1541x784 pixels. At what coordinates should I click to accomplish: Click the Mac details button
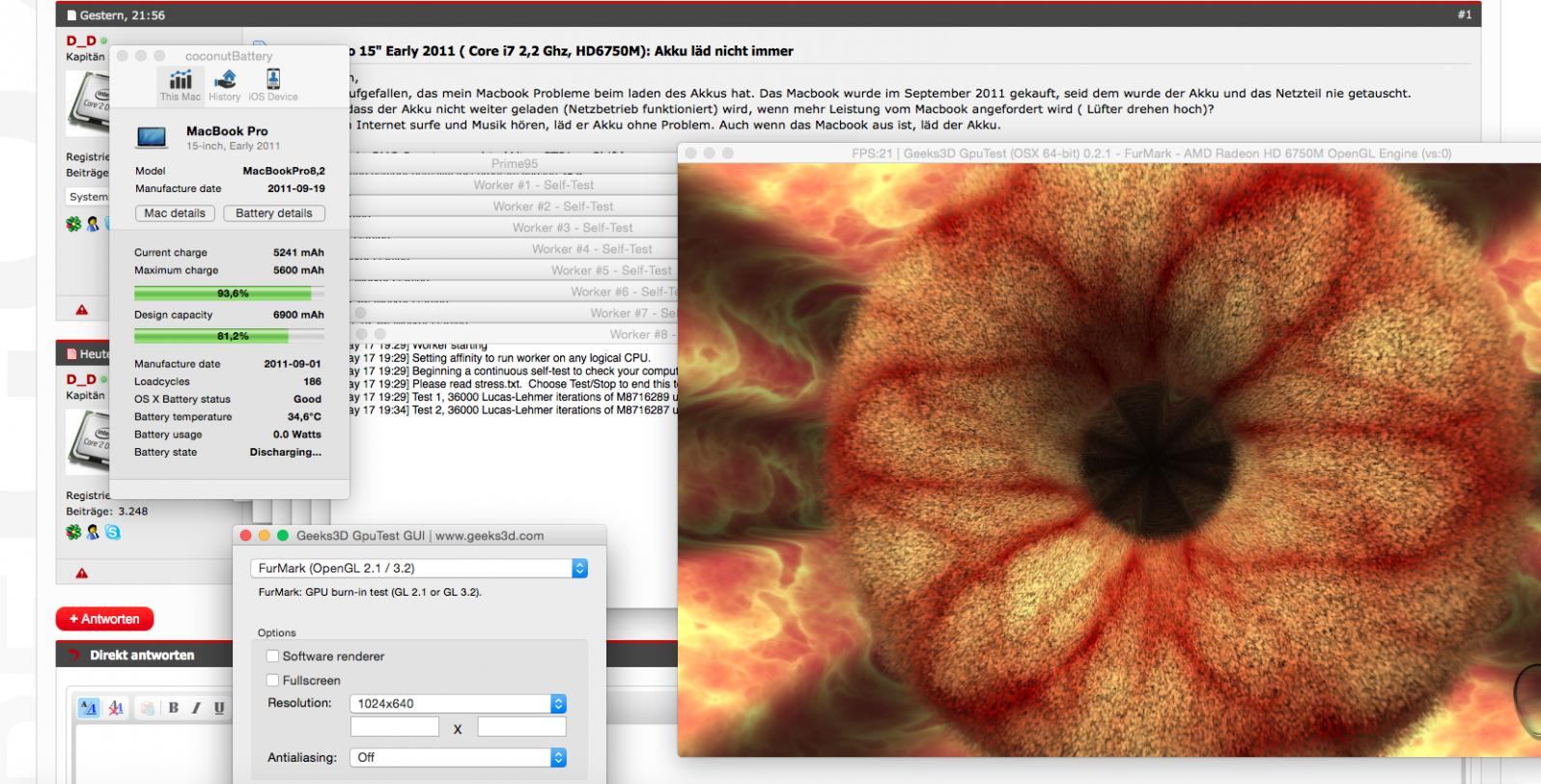[175, 213]
